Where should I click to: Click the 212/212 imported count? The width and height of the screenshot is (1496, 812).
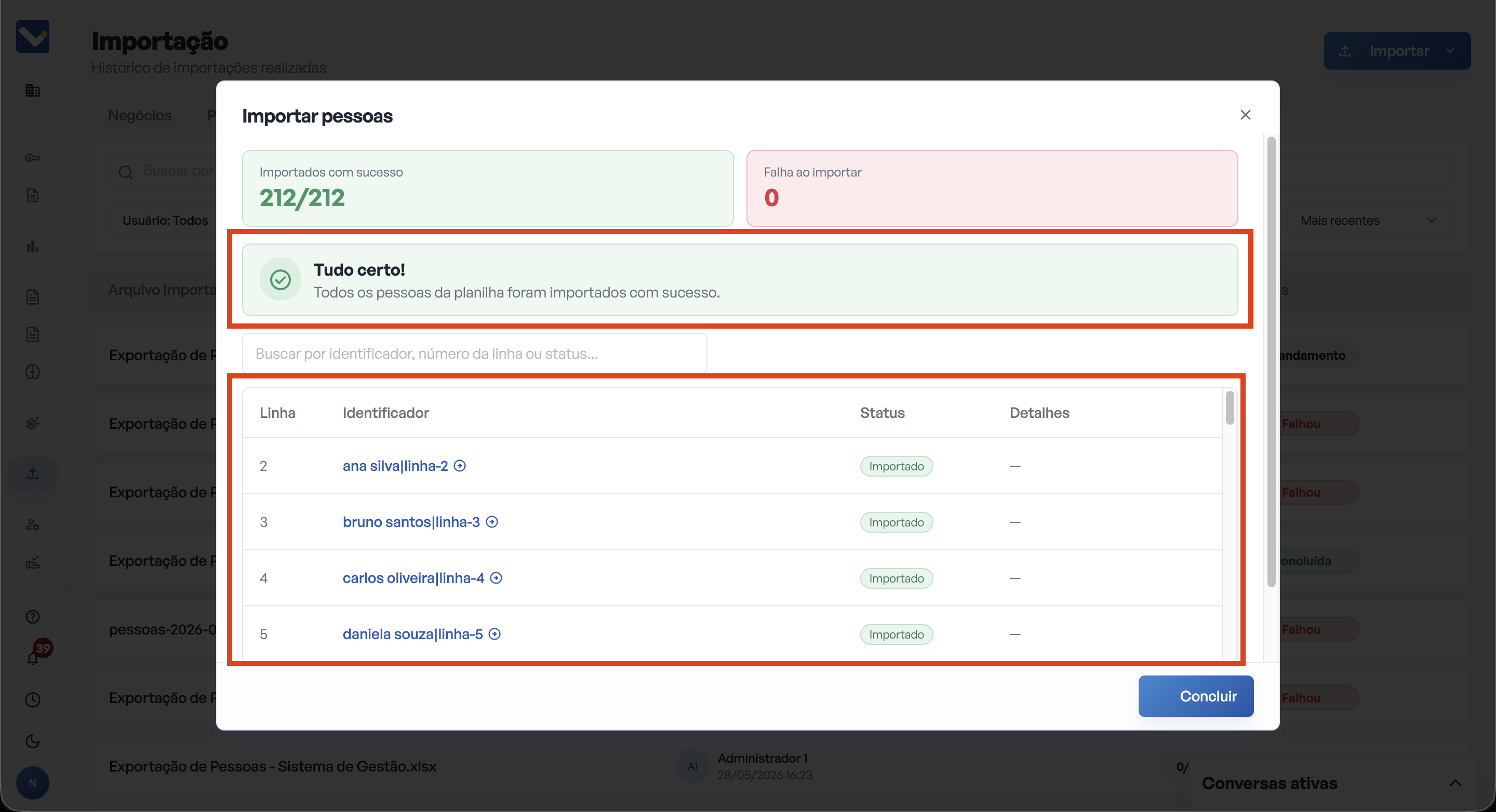302,198
